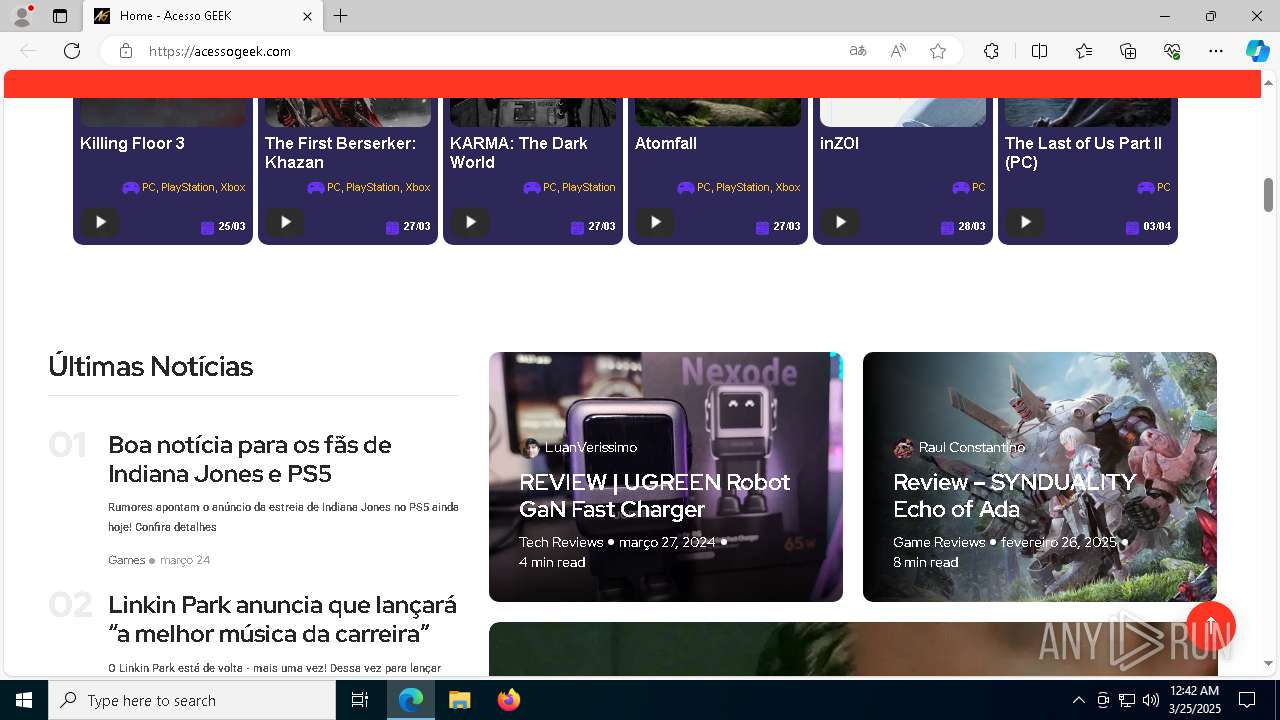The image size is (1280, 720).
Task: Open the Killing Floor 3 game title
Action: coord(132,143)
